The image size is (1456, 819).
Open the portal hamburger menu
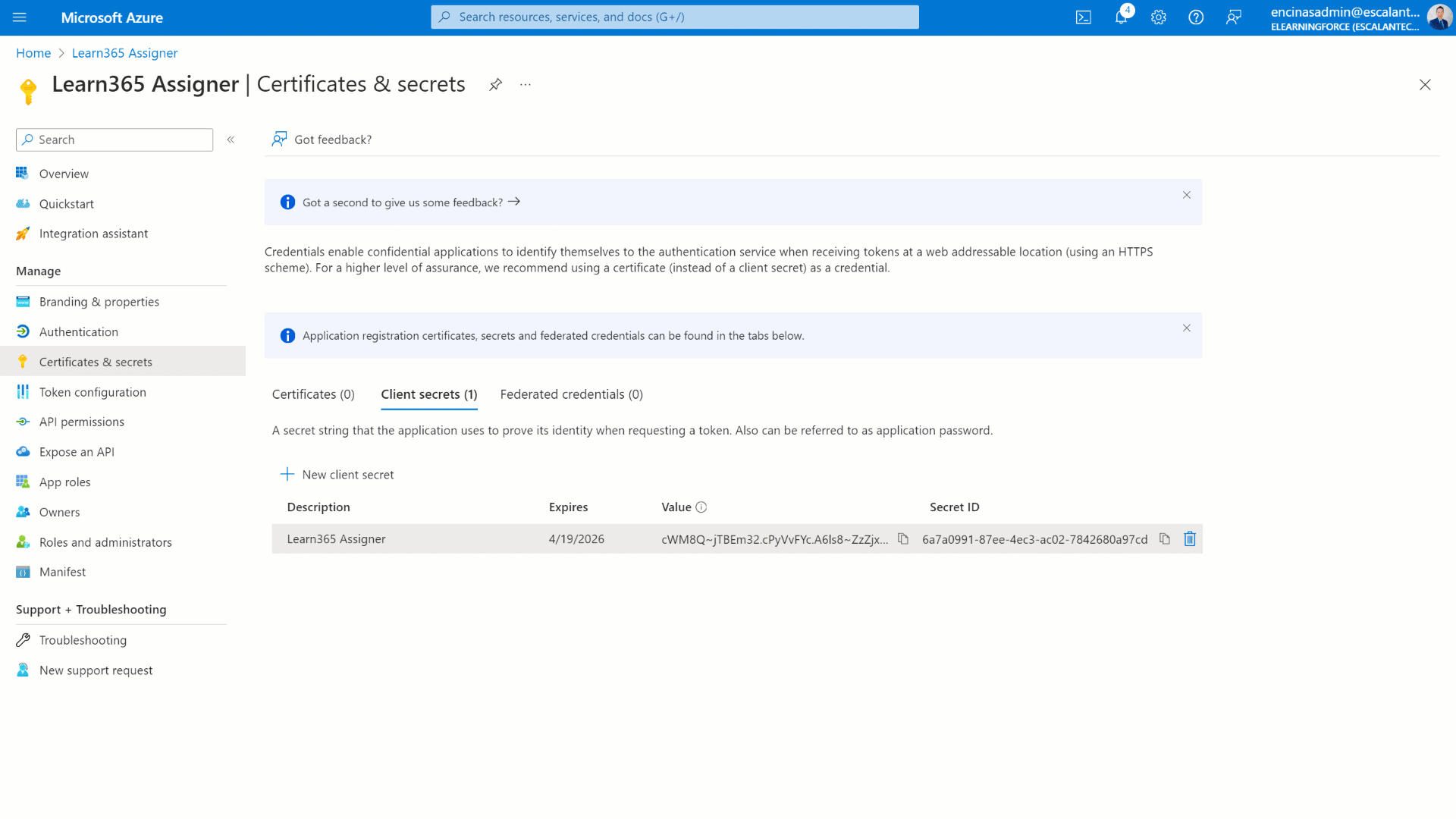click(x=19, y=17)
